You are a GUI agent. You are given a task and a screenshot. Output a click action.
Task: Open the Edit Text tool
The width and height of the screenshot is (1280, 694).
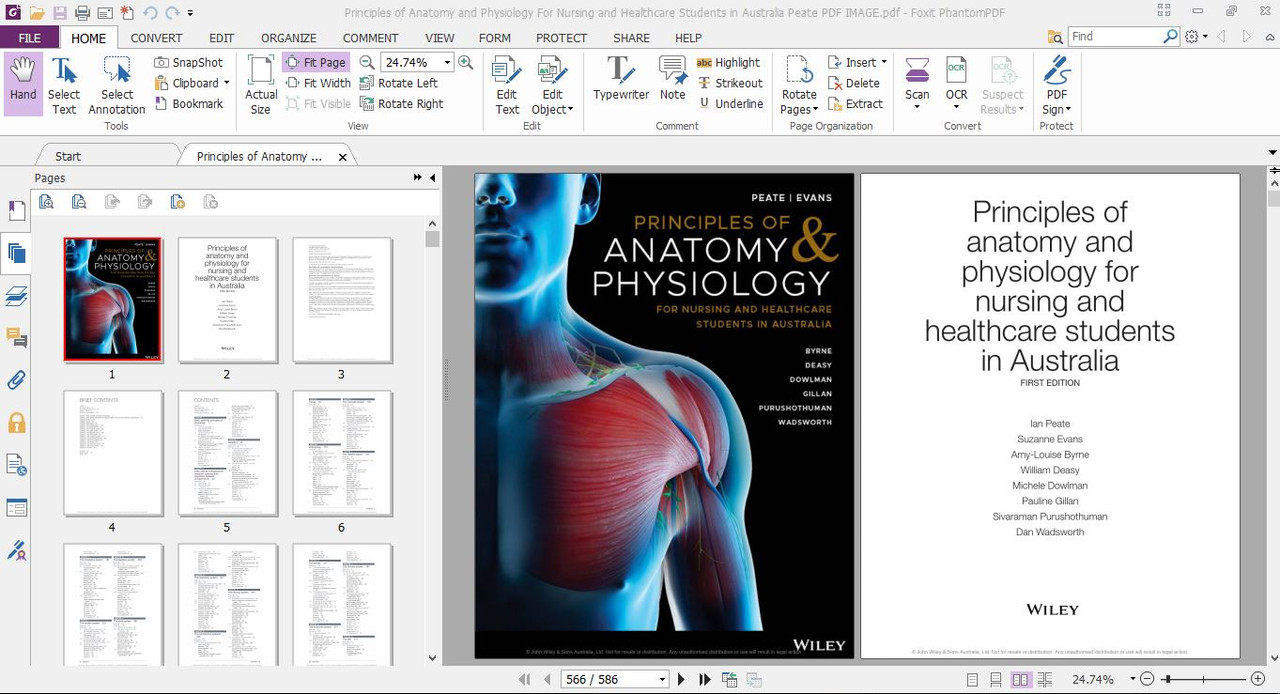(507, 84)
